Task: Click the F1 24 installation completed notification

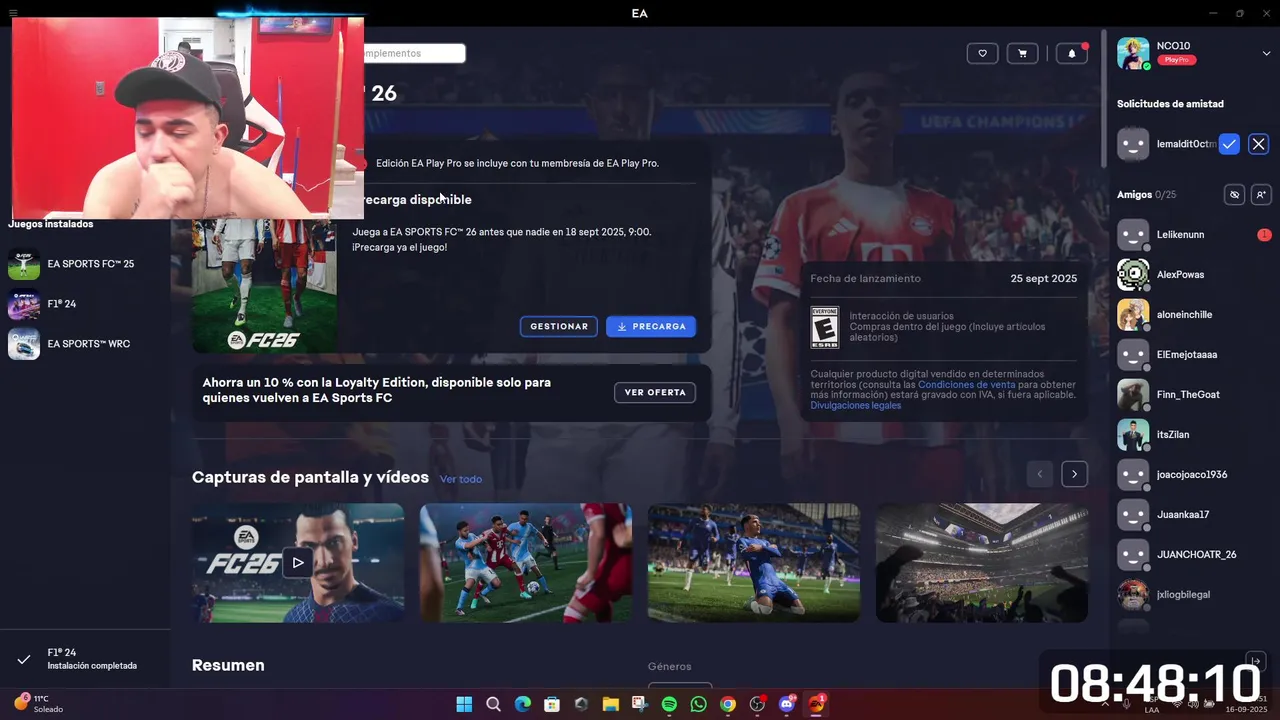Action: pos(85,659)
